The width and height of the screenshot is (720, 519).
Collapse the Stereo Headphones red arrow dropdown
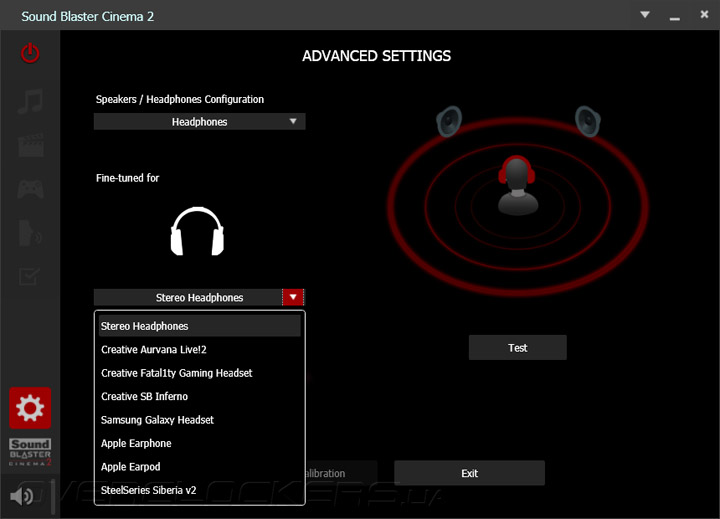pos(293,297)
